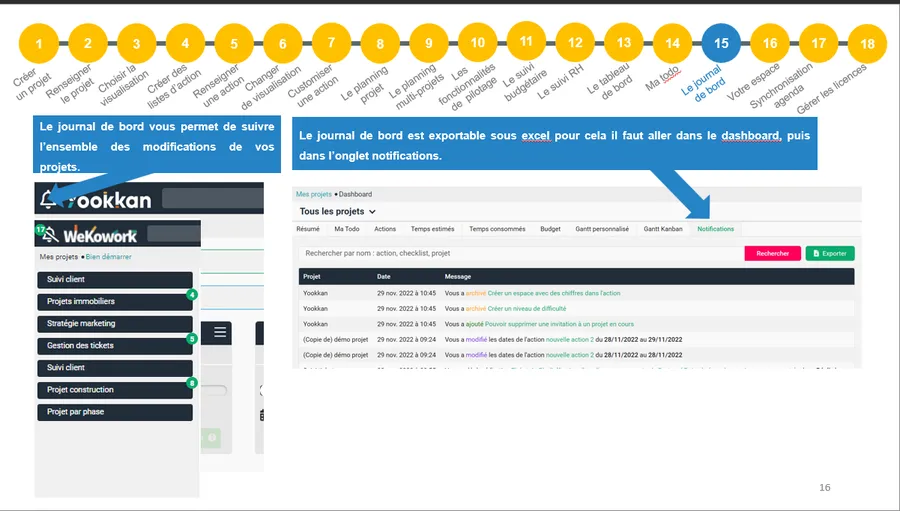This screenshot has width=900, height=511.
Task: Click the green 5 badge on Gestion des tickets
Action: [192, 339]
